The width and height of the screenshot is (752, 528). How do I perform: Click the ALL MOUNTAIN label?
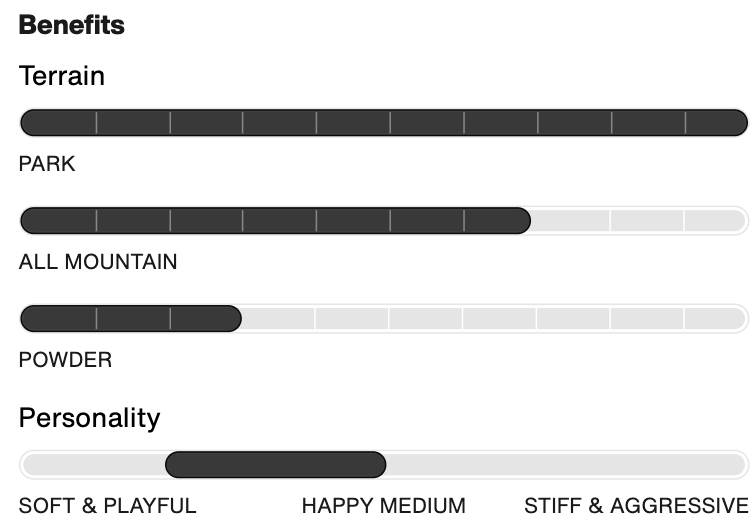[x=98, y=262]
